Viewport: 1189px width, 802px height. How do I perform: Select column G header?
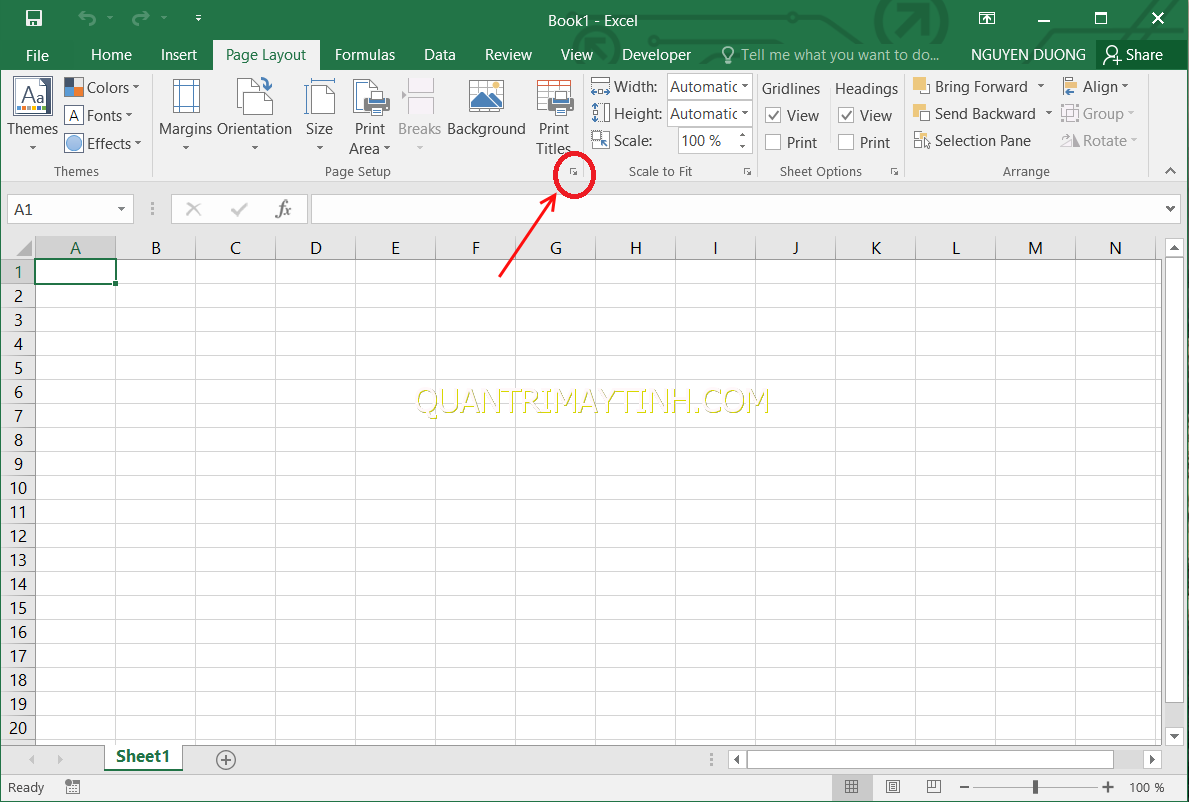click(555, 248)
